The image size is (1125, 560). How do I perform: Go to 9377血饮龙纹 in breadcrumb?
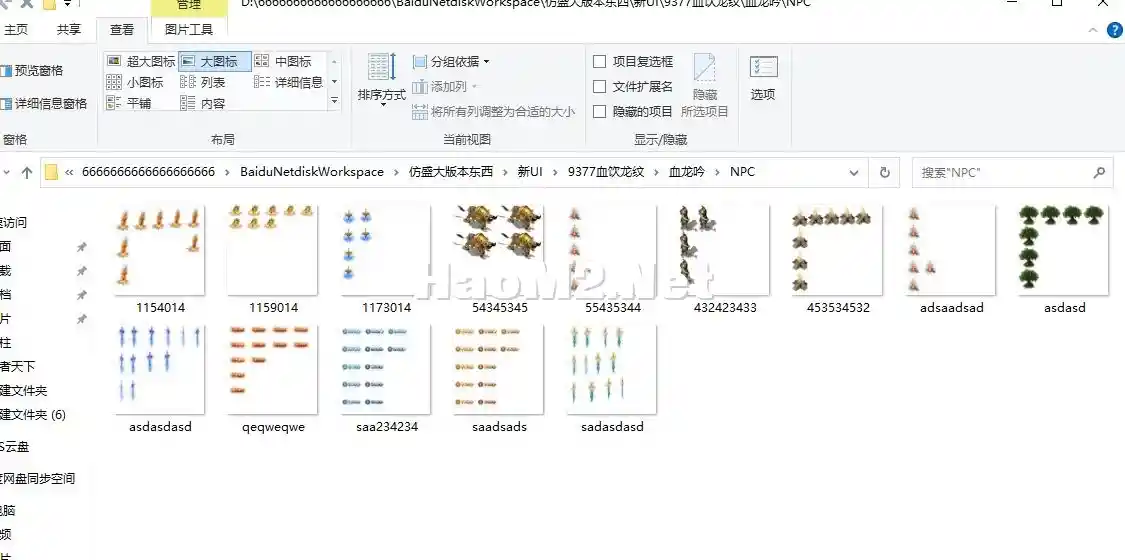point(606,172)
